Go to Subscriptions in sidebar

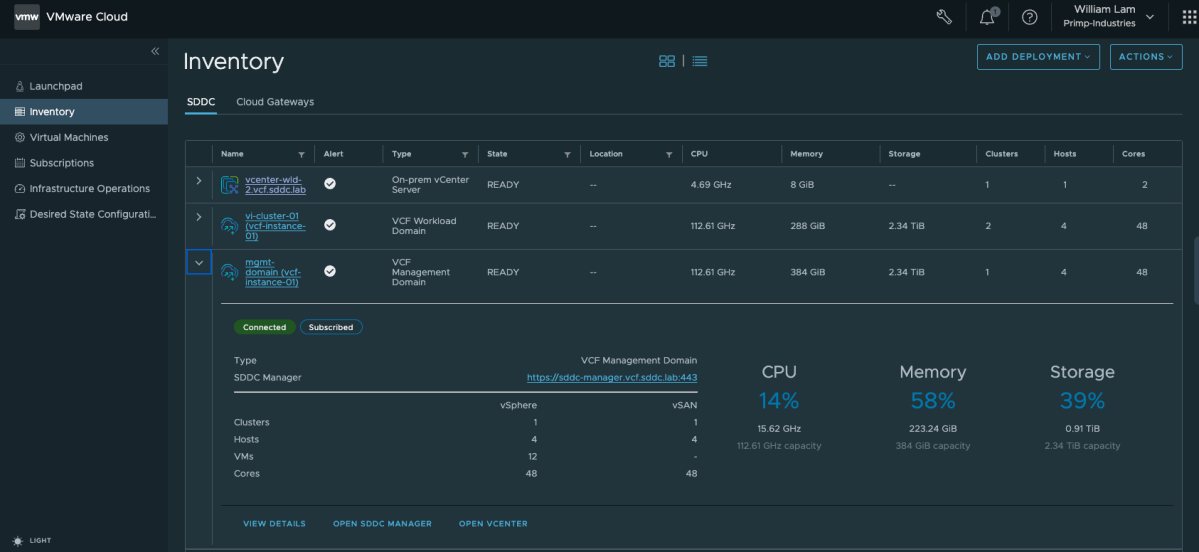point(62,163)
